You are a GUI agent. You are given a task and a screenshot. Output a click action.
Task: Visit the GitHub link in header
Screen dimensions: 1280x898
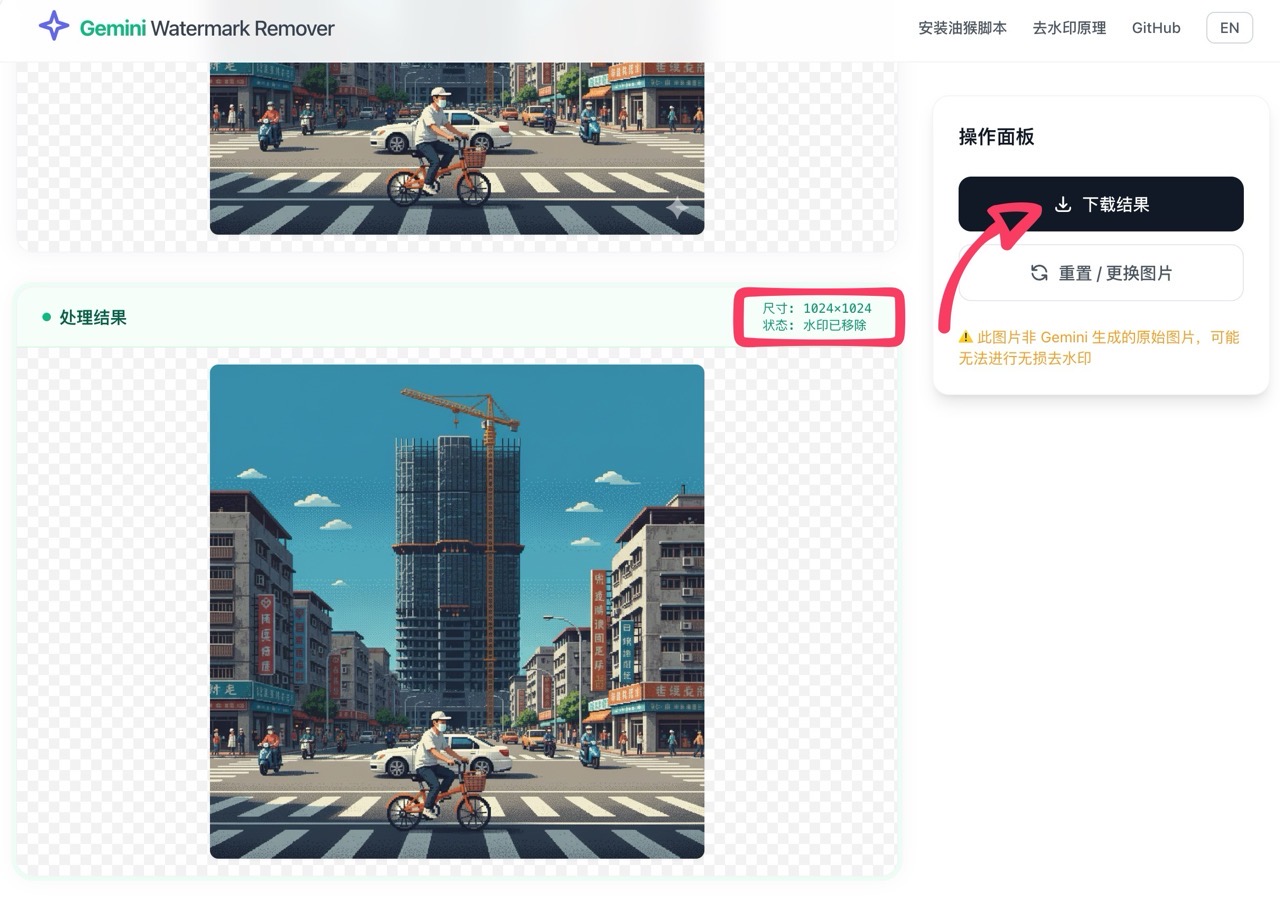coord(1156,28)
